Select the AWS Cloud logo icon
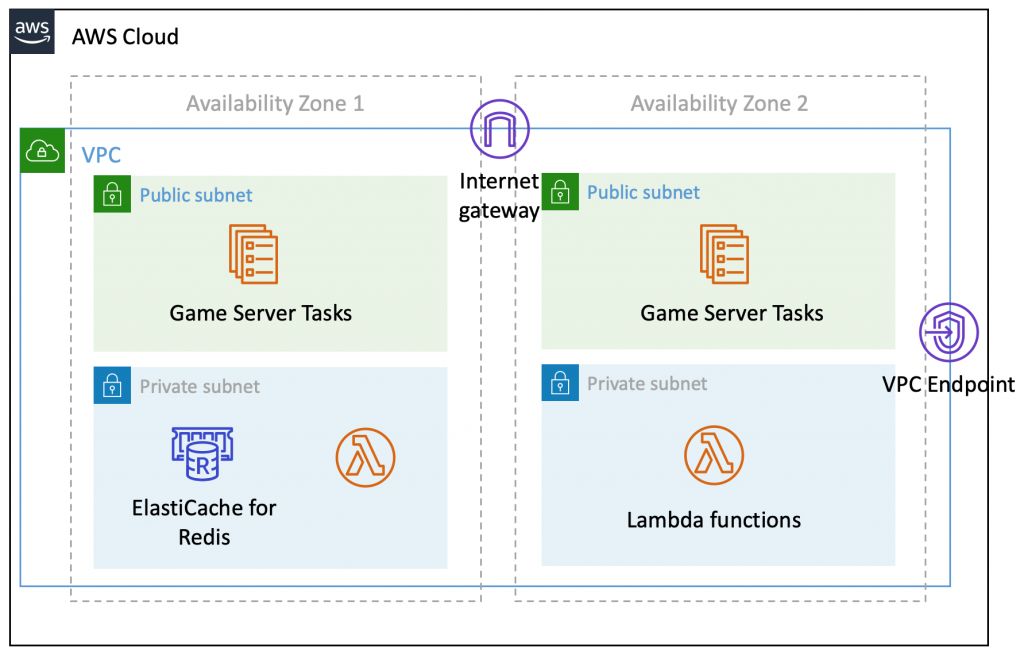Viewport: 1024px width, 663px height. tap(31, 31)
